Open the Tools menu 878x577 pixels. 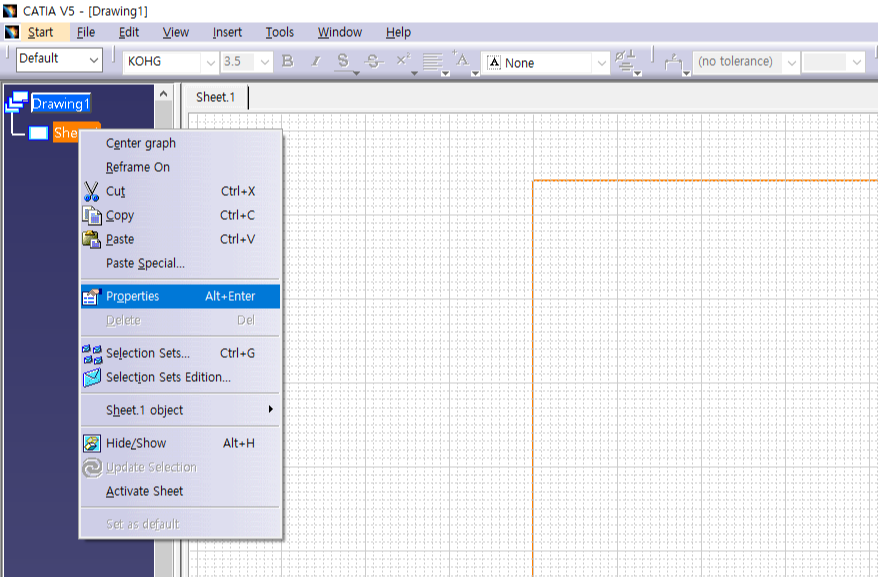(279, 32)
